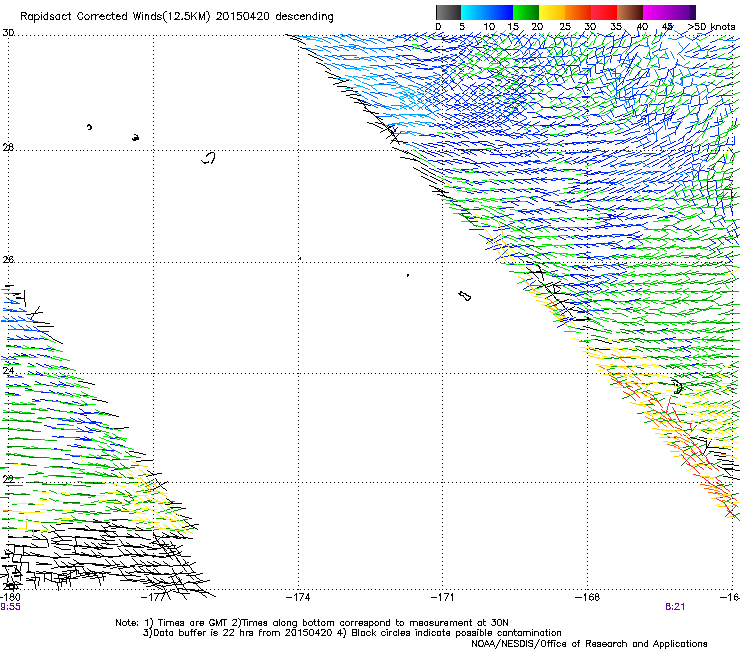Click the longitude label '-177'
Screen dimensions: 740x650
click(x=153, y=597)
